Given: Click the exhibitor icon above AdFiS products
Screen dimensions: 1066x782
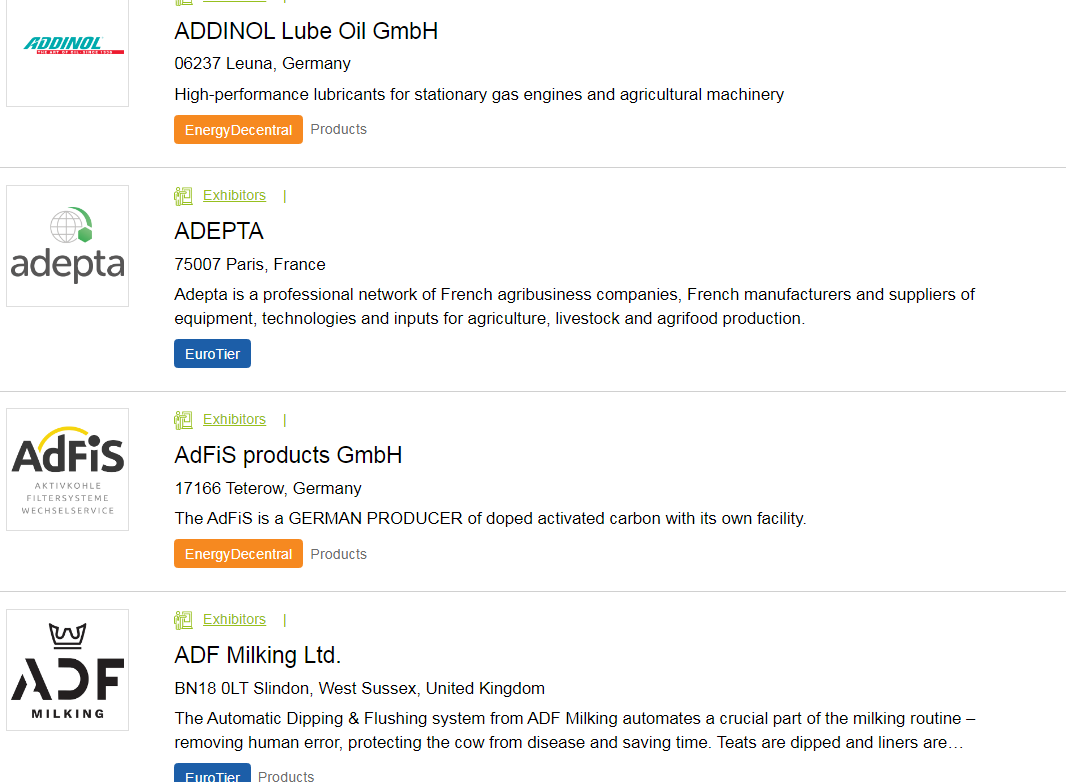Looking at the screenshot, I should pos(183,420).
